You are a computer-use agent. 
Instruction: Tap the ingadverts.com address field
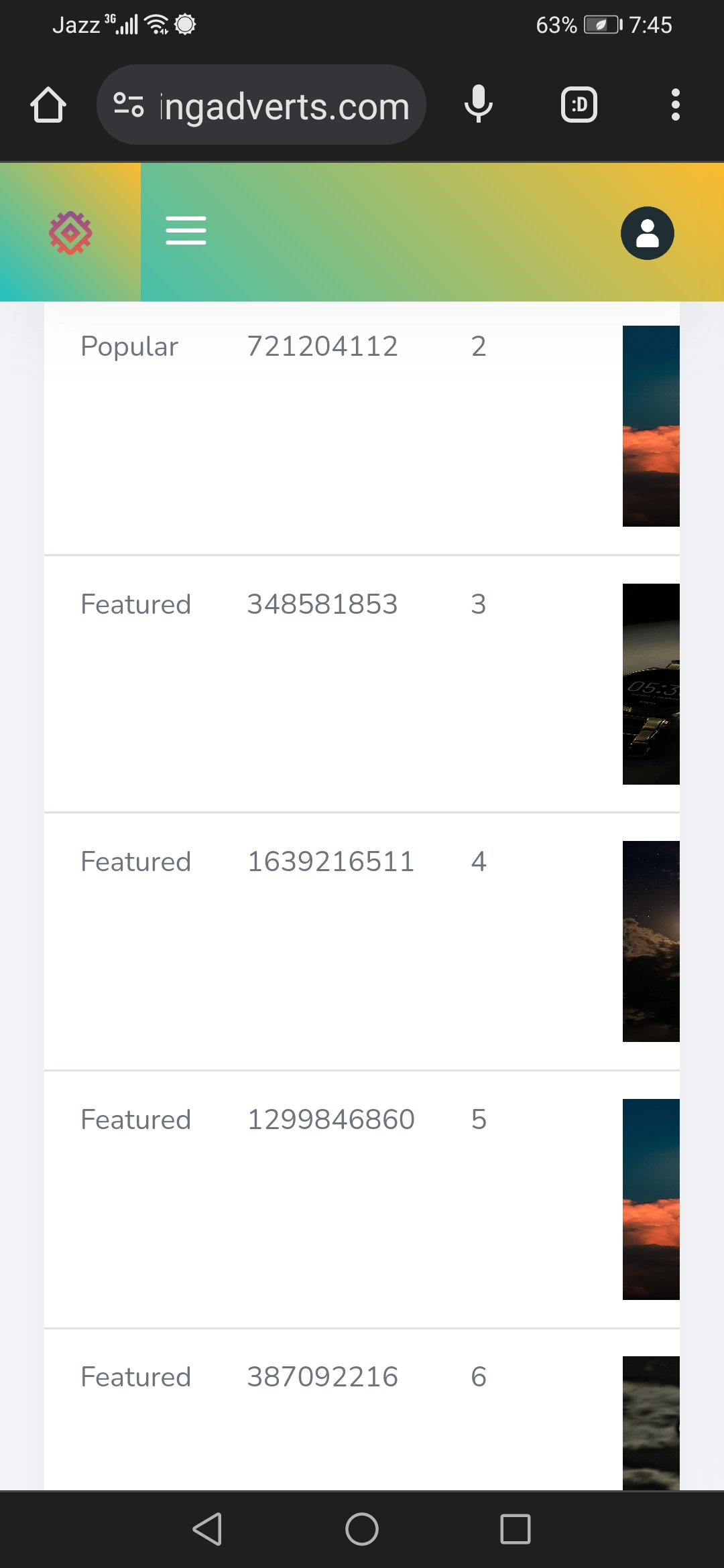(261, 105)
